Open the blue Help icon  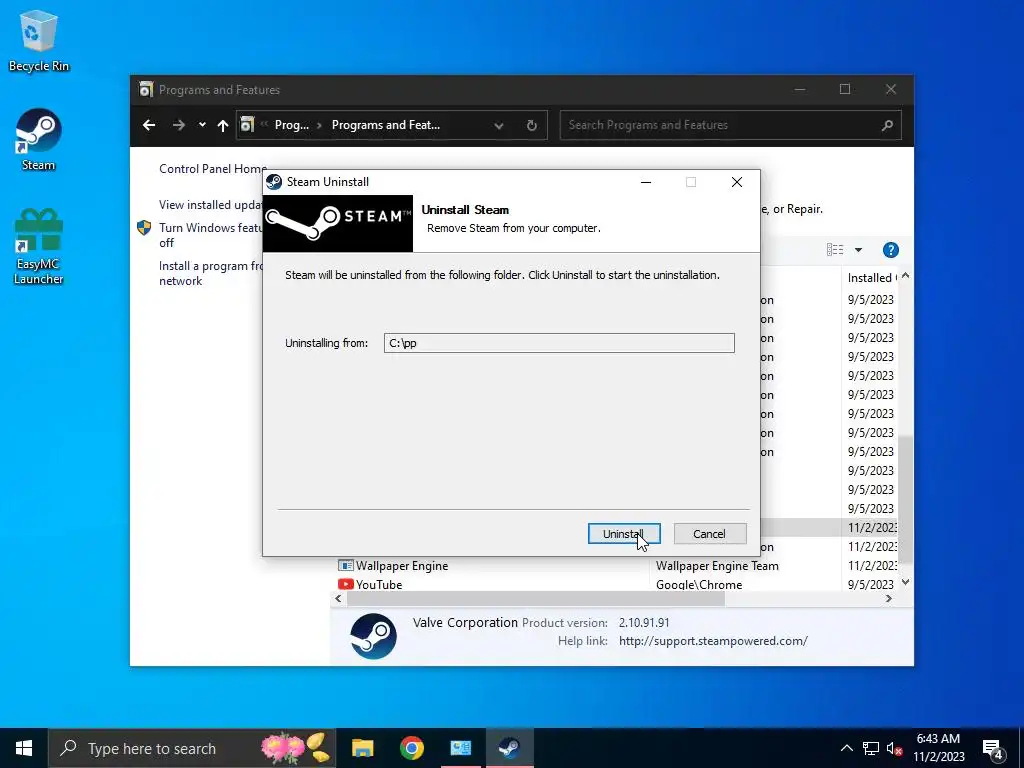(890, 249)
